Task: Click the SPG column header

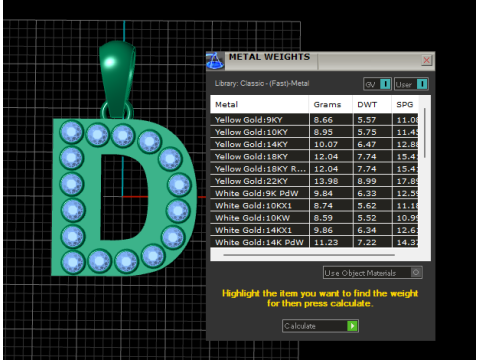Action: click(405, 105)
